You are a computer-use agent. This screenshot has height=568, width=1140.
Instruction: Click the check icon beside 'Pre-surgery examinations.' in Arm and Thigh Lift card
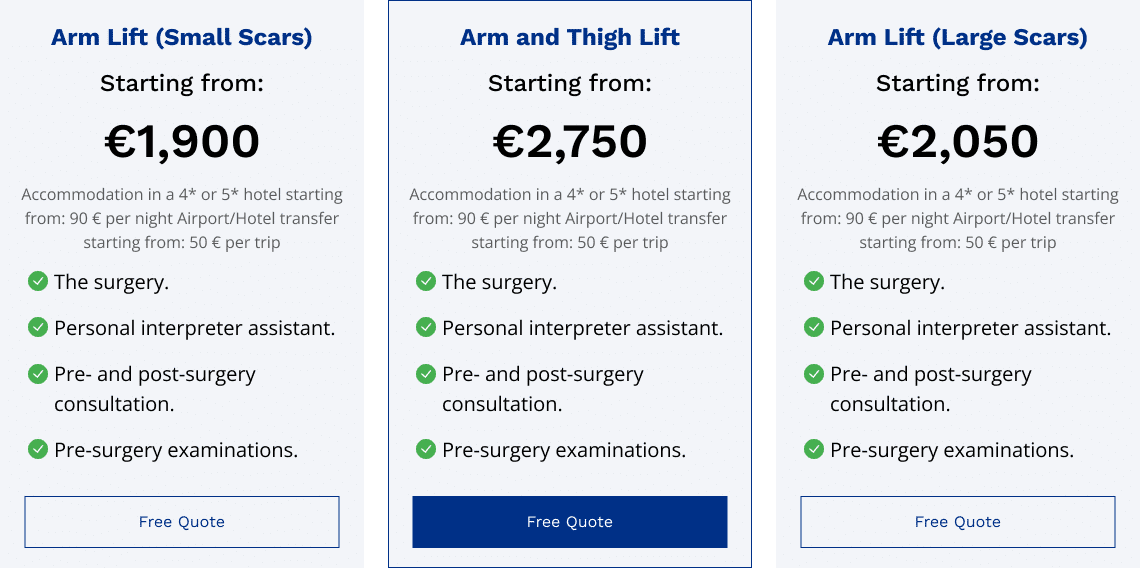coord(426,449)
